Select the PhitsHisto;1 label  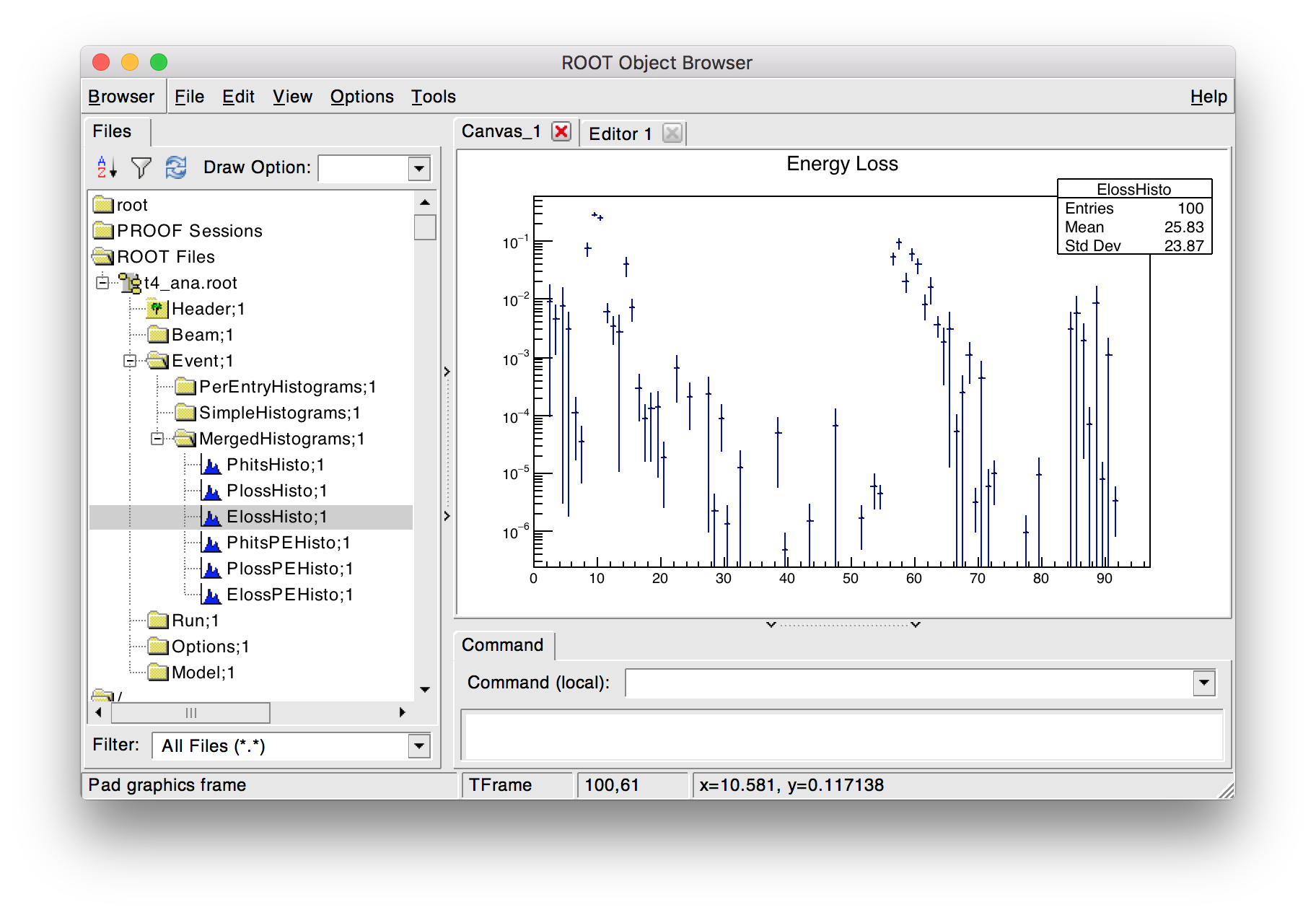[x=276, y=465]
